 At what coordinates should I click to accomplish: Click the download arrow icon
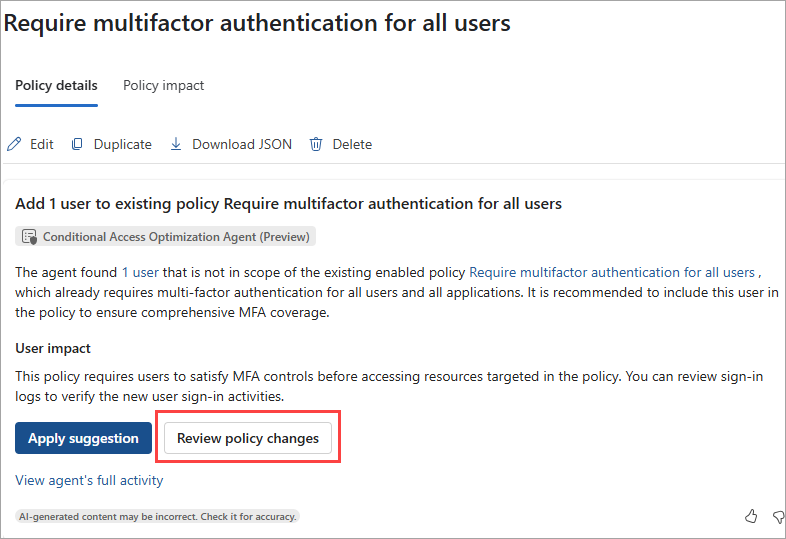coord(176,144)
